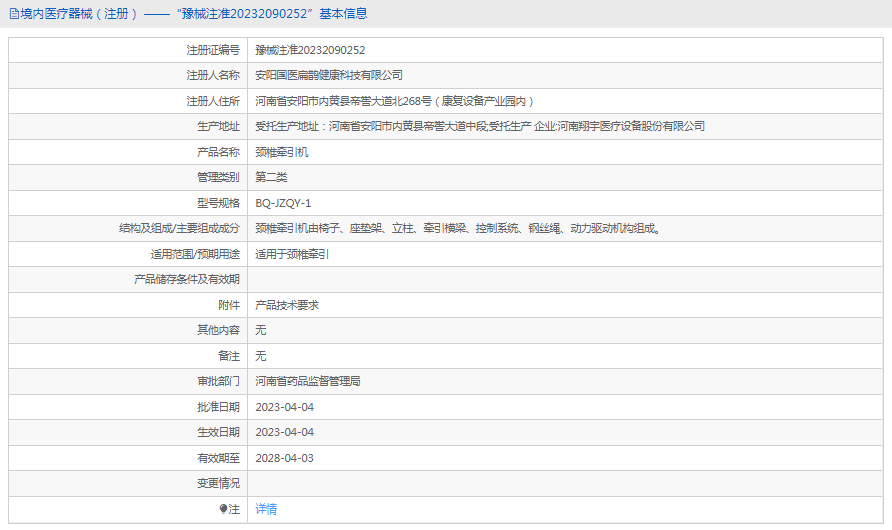The width and height of the screenshot is (892, 530).
Task: Select approving authority 河南省药品监督管理局
Action: click(308, 382)
